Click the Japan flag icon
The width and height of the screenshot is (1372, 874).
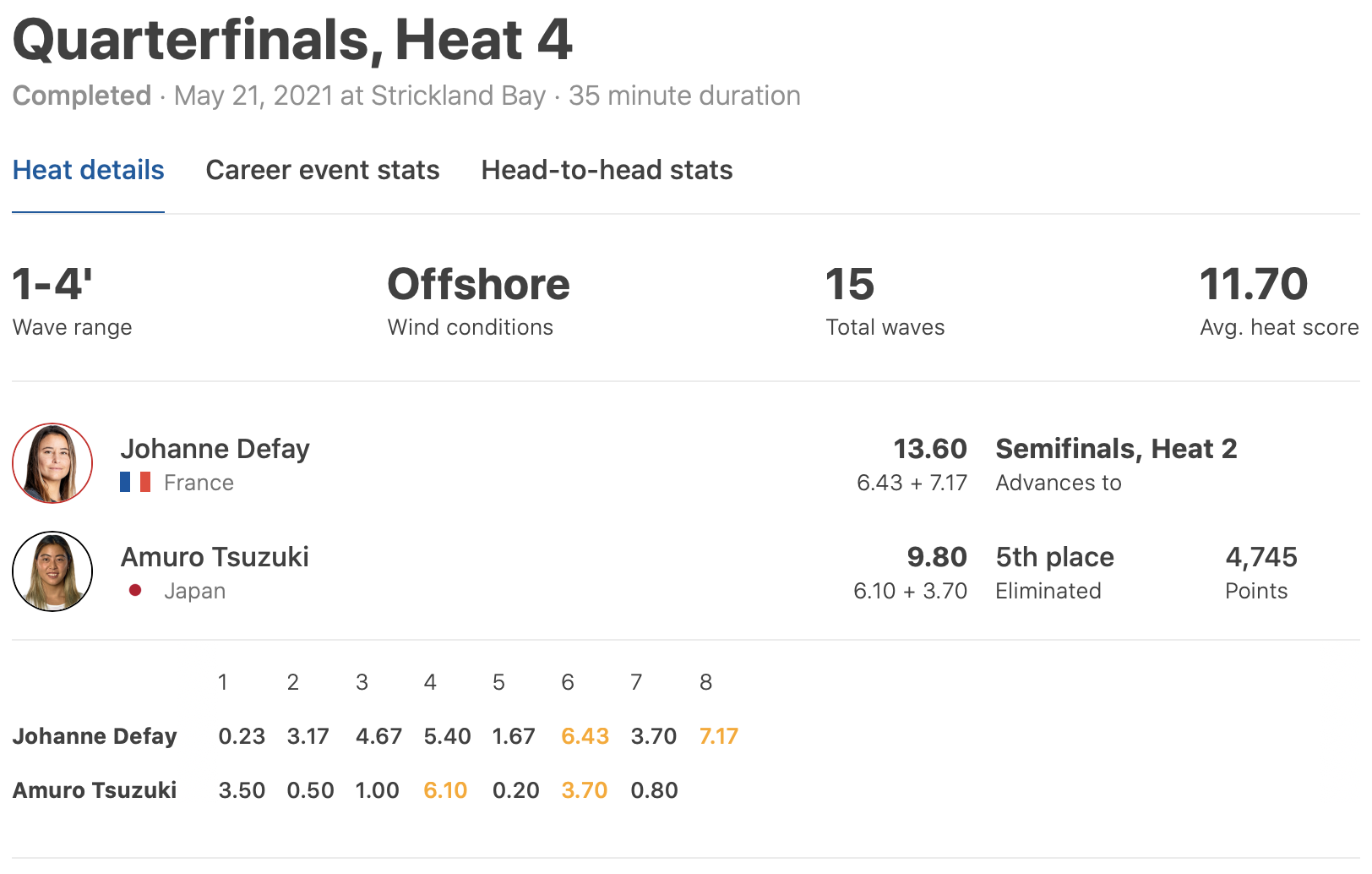point(135,590)
